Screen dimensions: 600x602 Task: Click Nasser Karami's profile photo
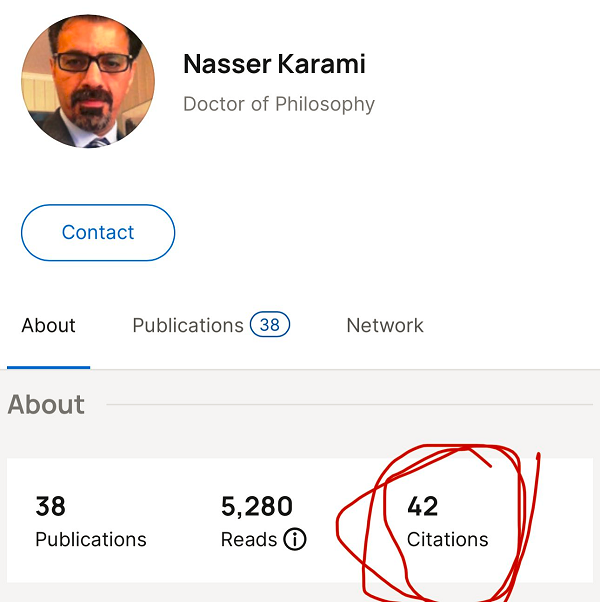[88, 82]
